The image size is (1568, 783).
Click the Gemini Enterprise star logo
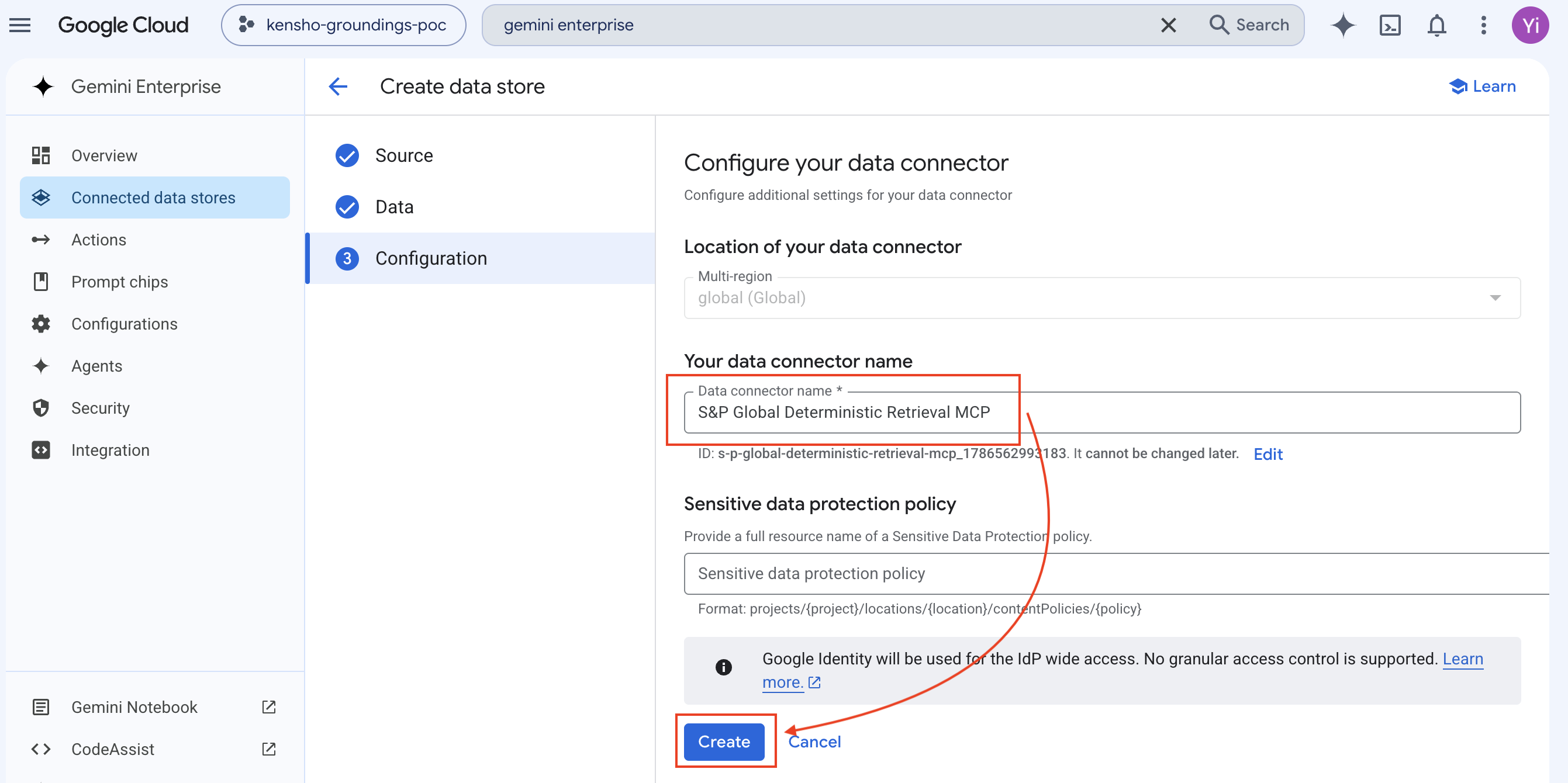click(43, 86)
